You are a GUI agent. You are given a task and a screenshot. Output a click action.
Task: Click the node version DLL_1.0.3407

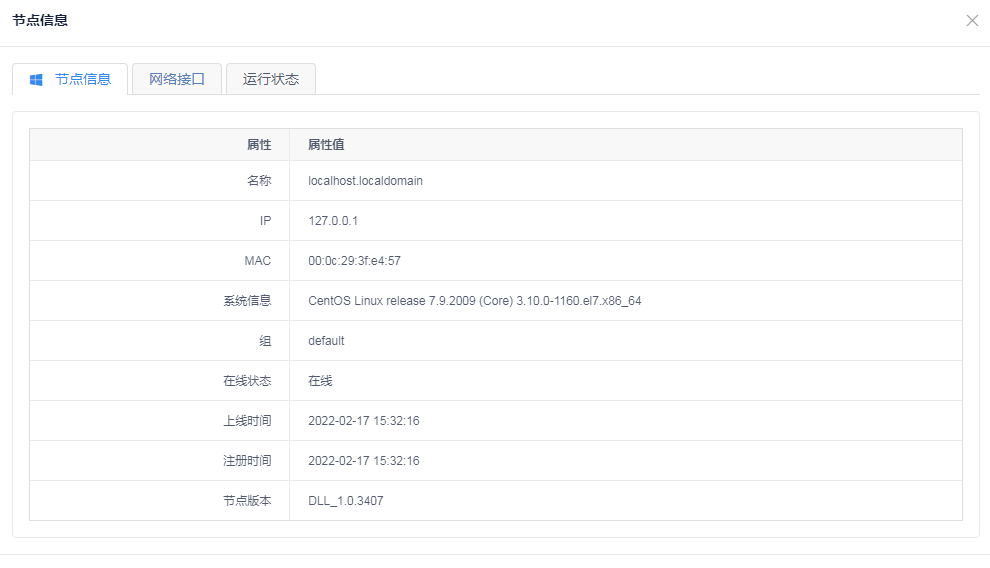click(x=345, y=501)
